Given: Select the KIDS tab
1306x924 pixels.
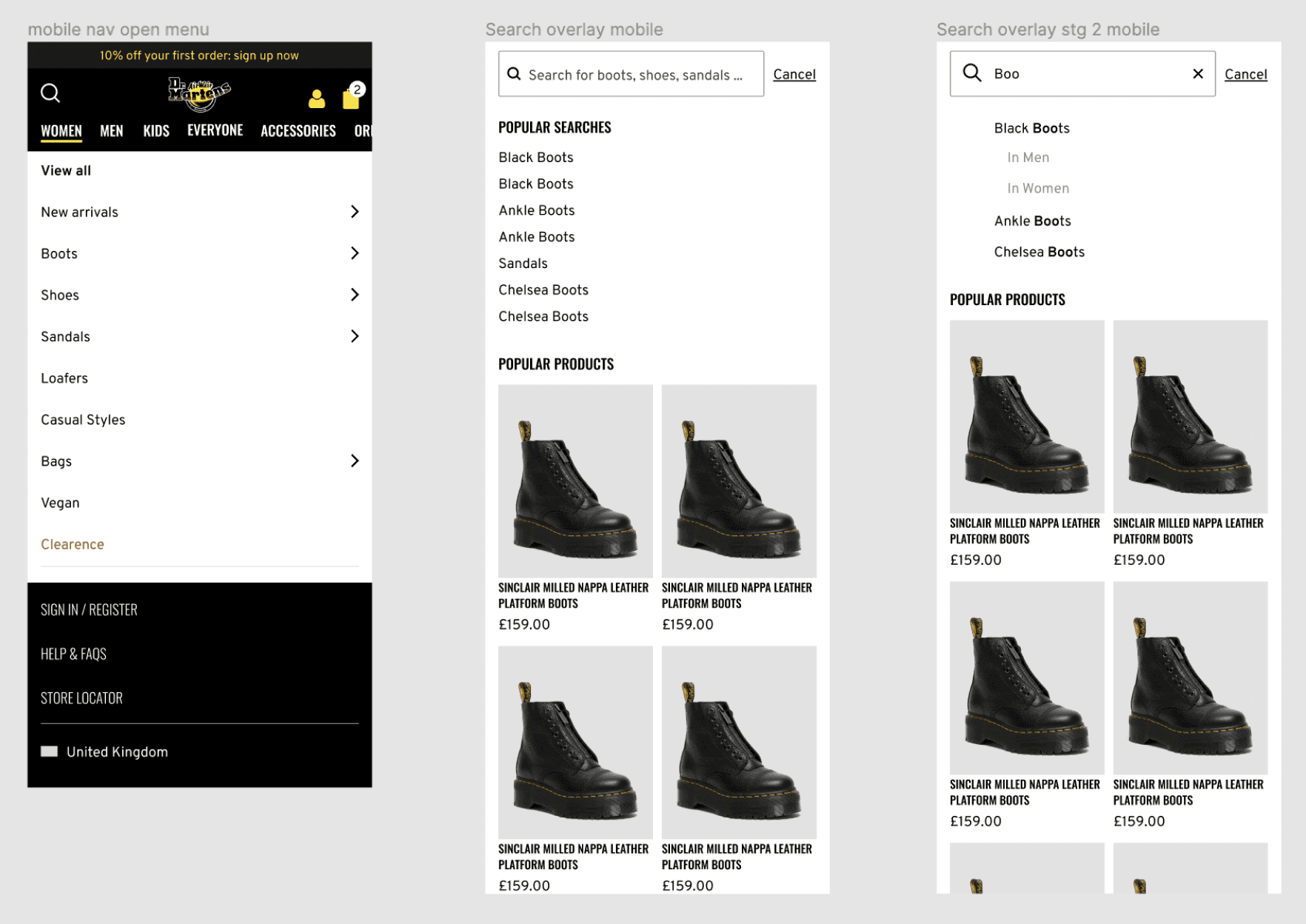Looking at the screenshot, I should (156, 131).
